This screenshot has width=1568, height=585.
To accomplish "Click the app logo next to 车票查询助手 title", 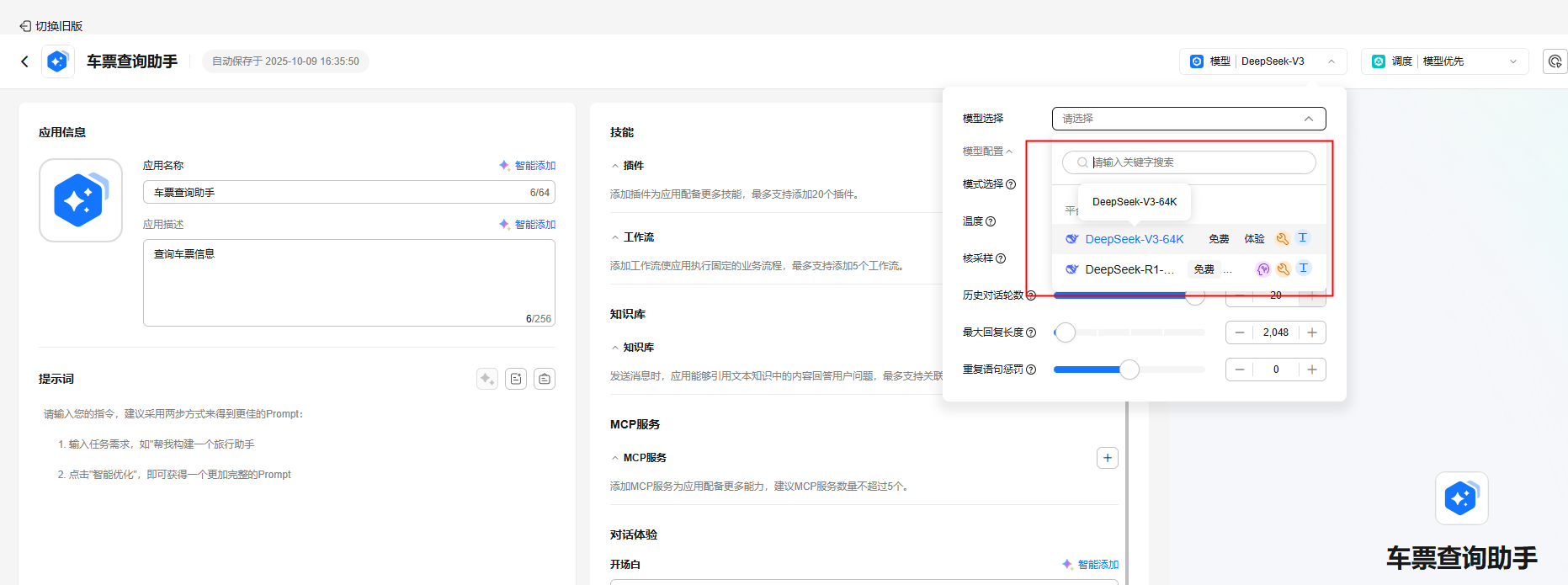I will click(x=57, y=61).
